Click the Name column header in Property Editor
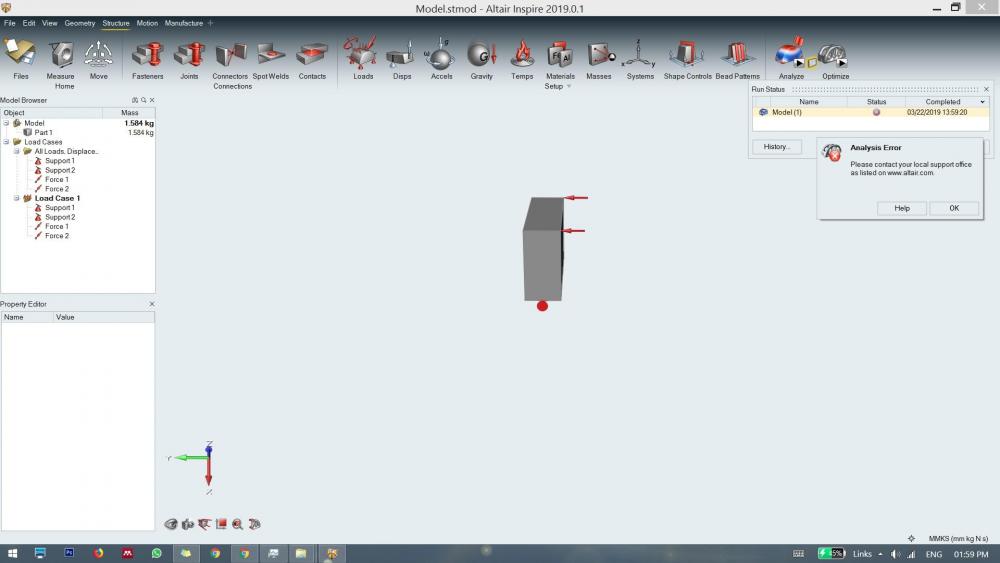1000x563 pixels. click(x=27, y=317)
